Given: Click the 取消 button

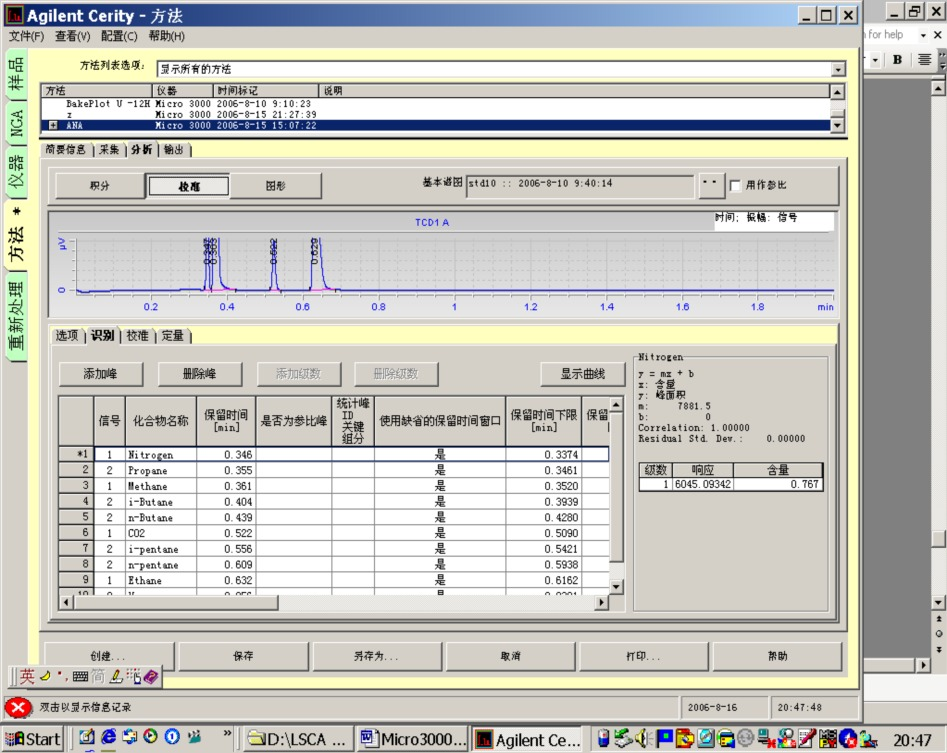Looking at the screenshot, I should [510, 656].
